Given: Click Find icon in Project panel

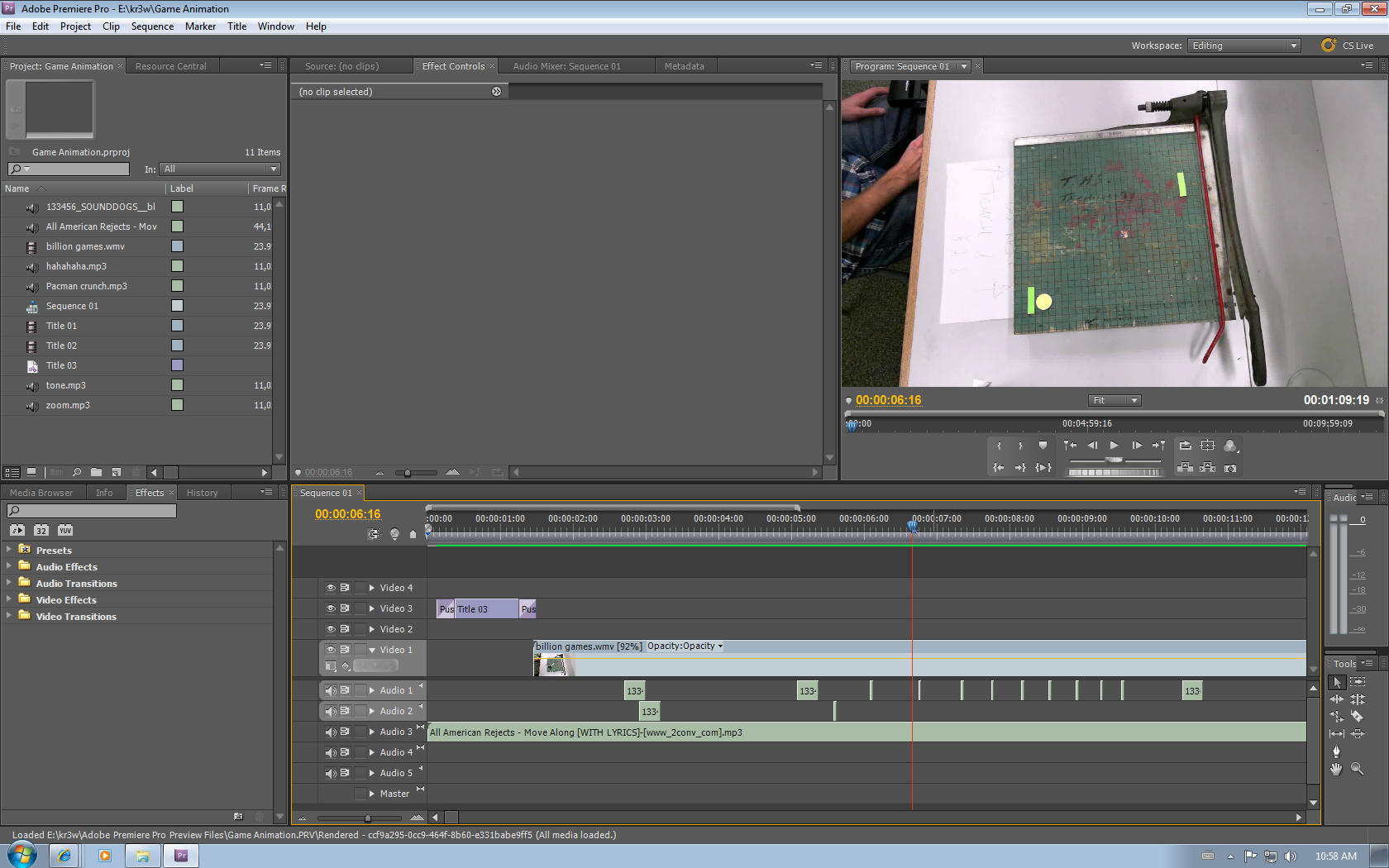Looking at the screenshot, I should (77, 473).
